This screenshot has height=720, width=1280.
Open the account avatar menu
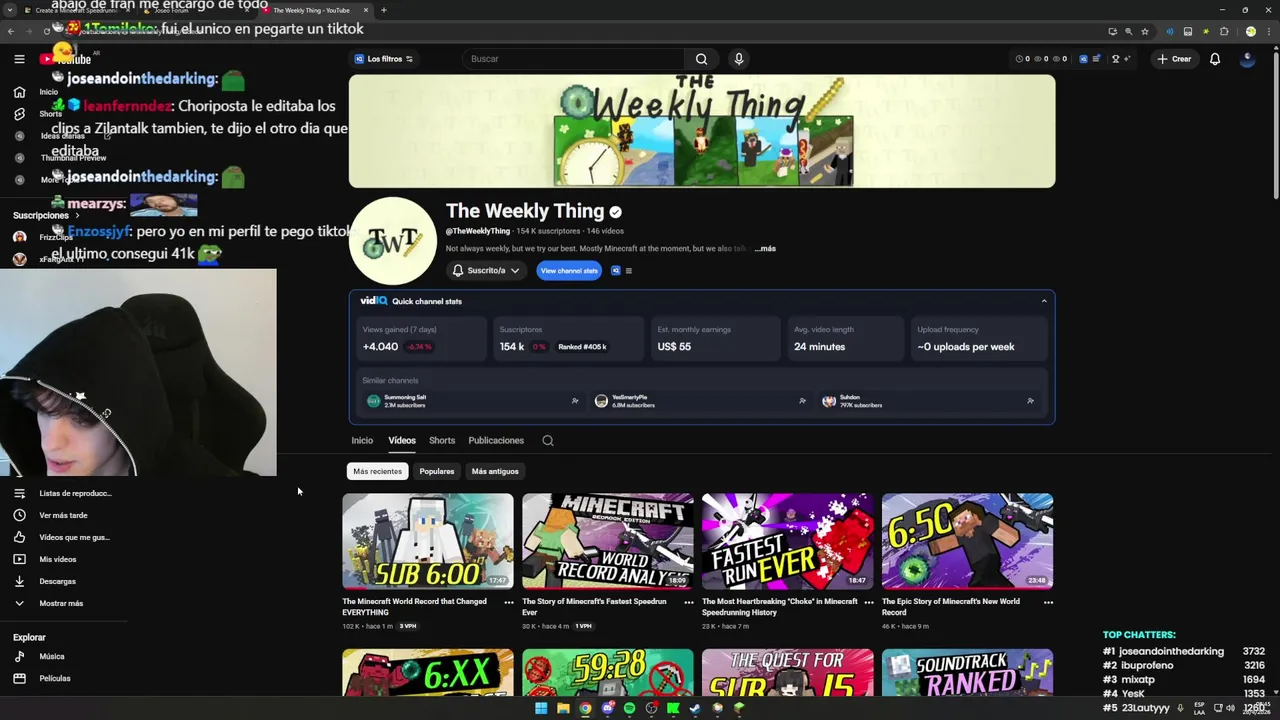tap(1247, 59)
